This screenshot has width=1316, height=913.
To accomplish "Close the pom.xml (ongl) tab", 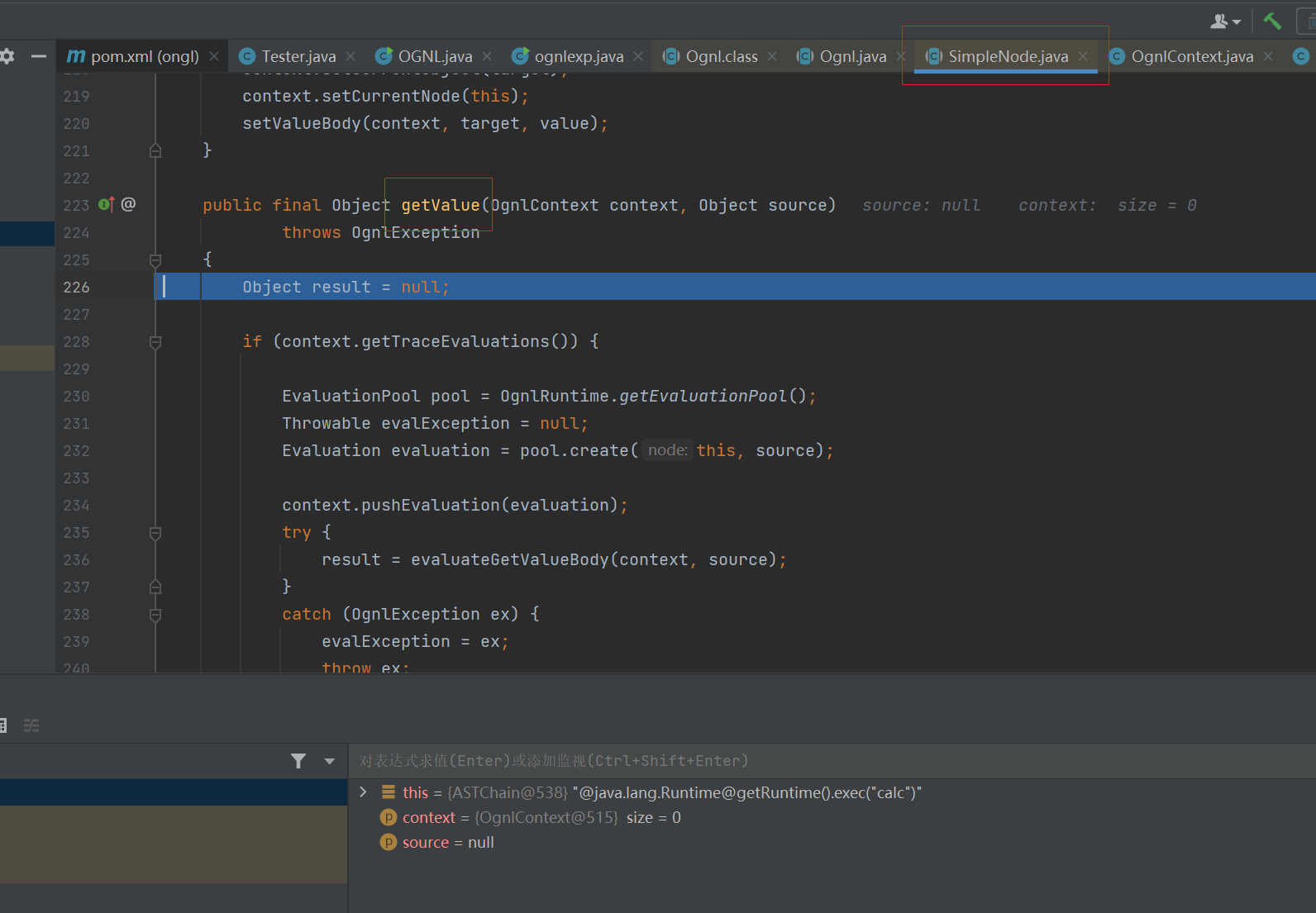I will 214,56.
